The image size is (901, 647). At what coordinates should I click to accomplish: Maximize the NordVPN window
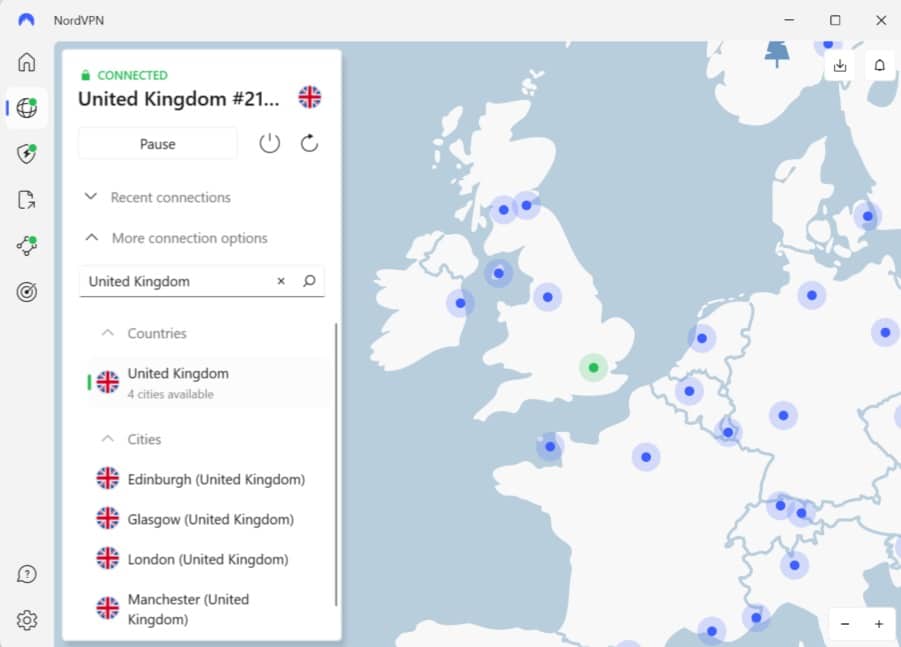(x=835, y=20)
